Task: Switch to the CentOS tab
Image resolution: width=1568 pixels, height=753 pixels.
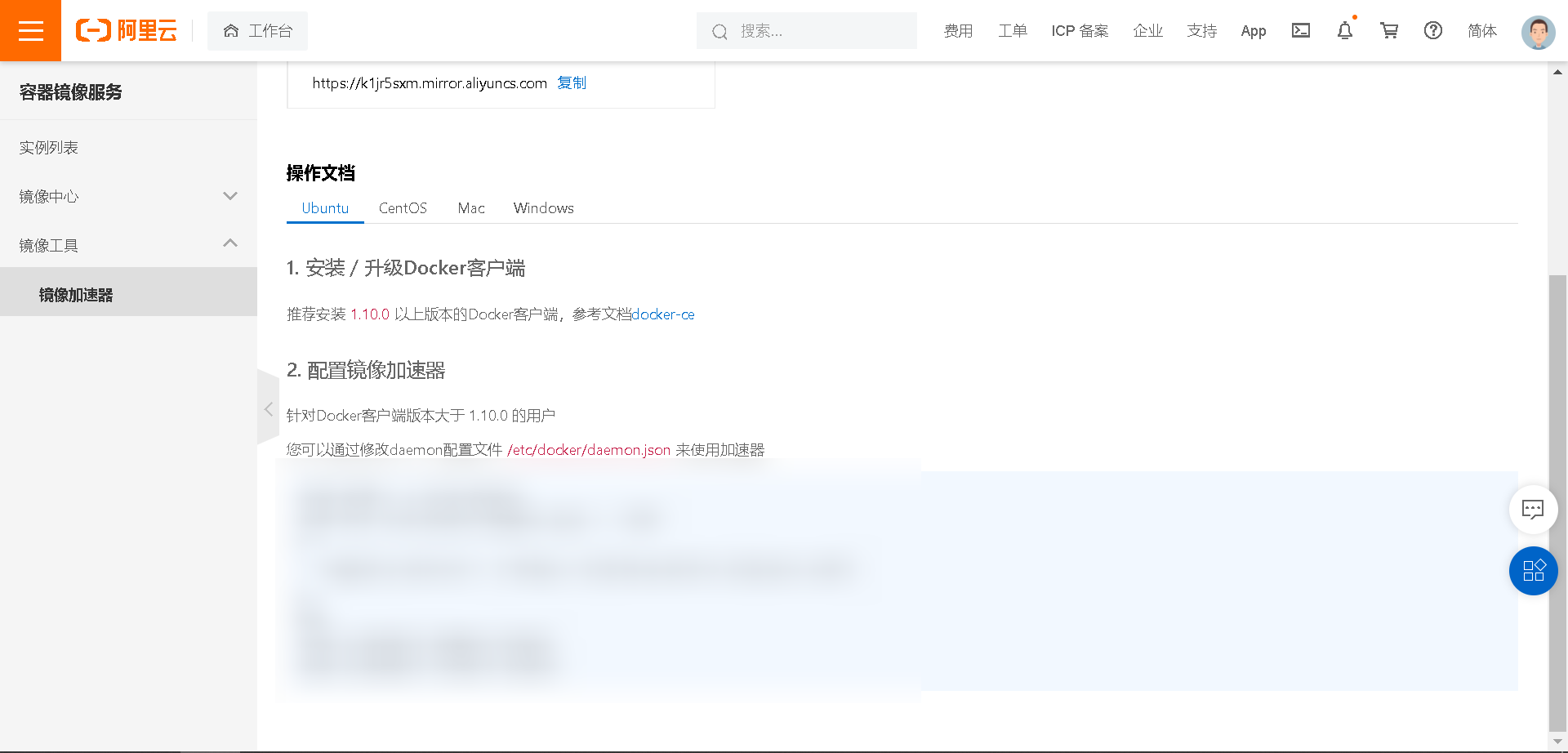Action: click(x=403, y=208)
